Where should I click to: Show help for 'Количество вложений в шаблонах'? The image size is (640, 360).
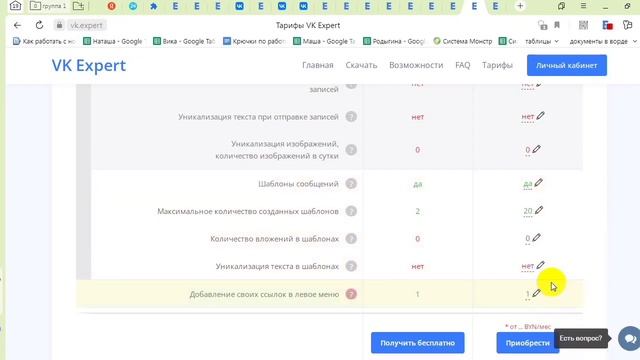(x=351, y=238)
